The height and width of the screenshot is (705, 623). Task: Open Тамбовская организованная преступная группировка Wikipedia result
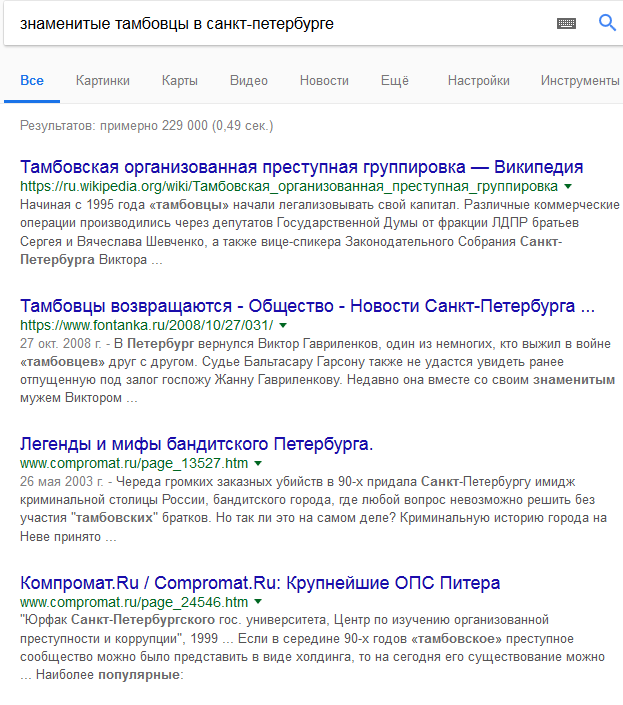pos(302,167)
